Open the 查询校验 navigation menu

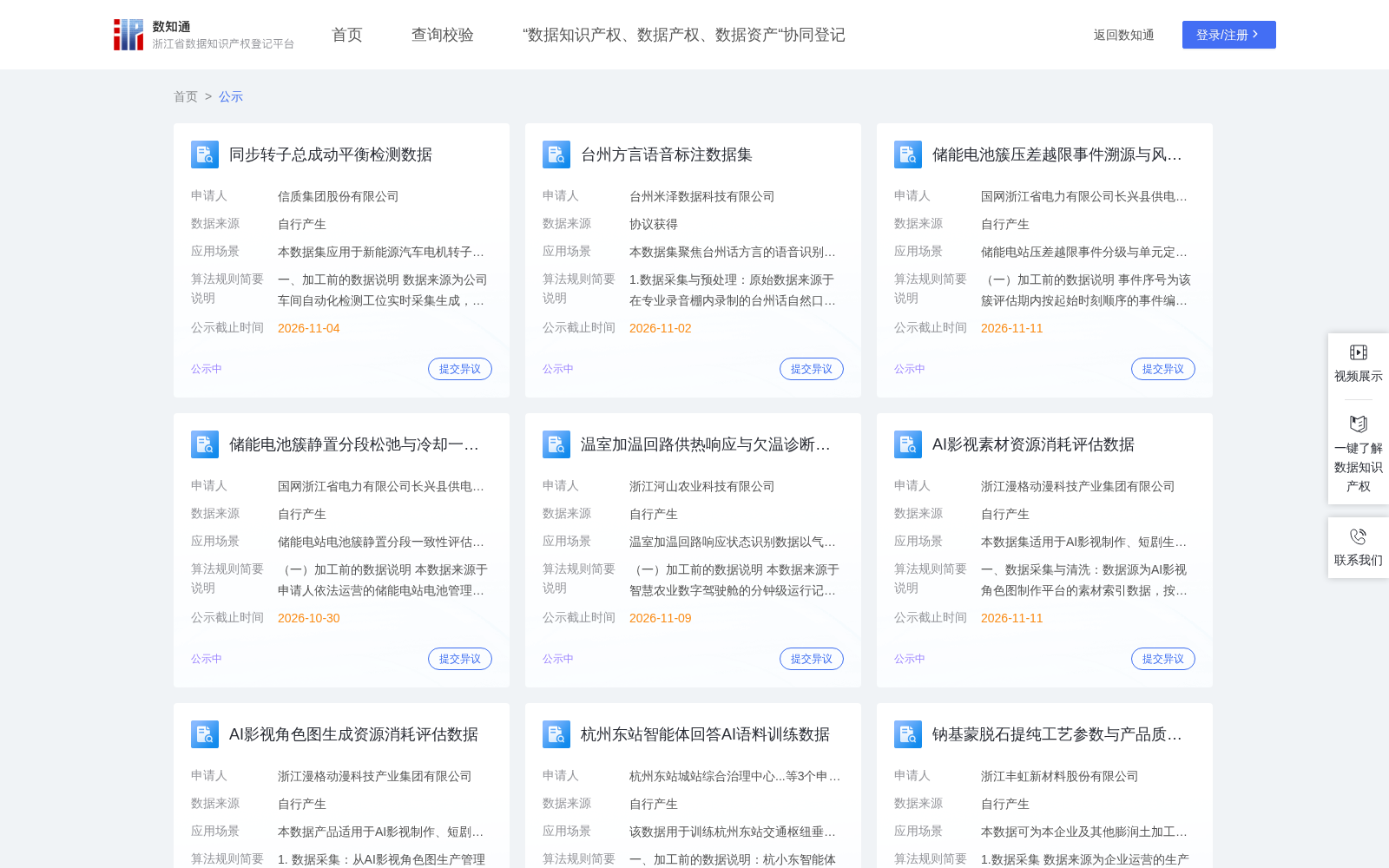point(443,35)
